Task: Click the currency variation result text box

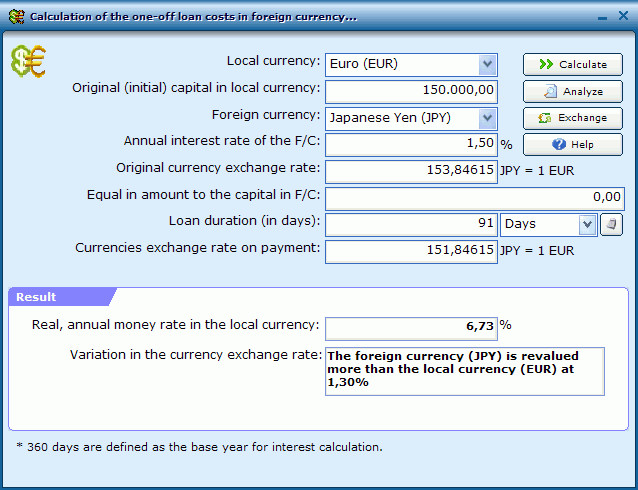Action: 465,371
